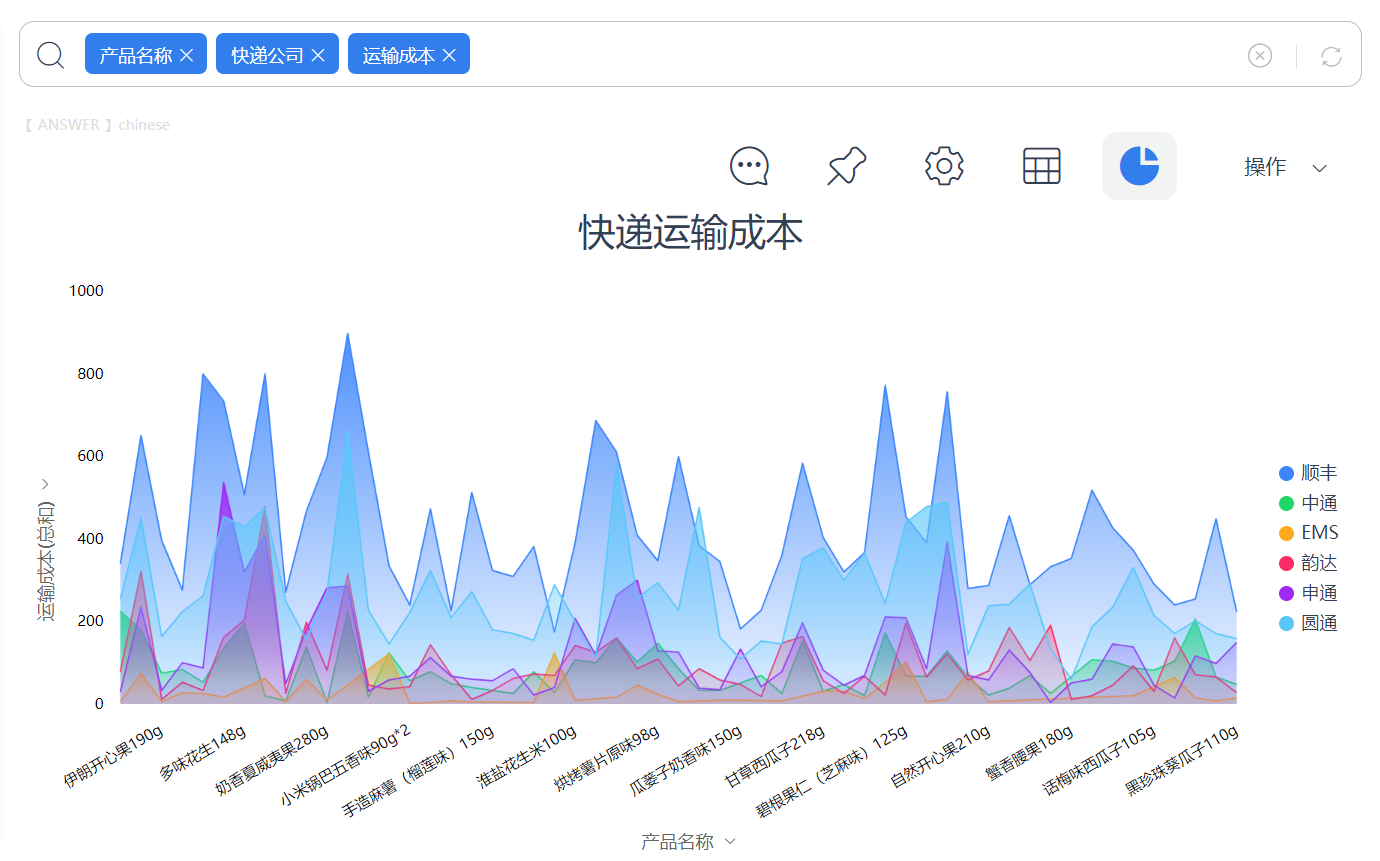The height and width of the screenshot is (861, 1380).
Task: Click inside the search input field
Action: (x=700, y=54)
